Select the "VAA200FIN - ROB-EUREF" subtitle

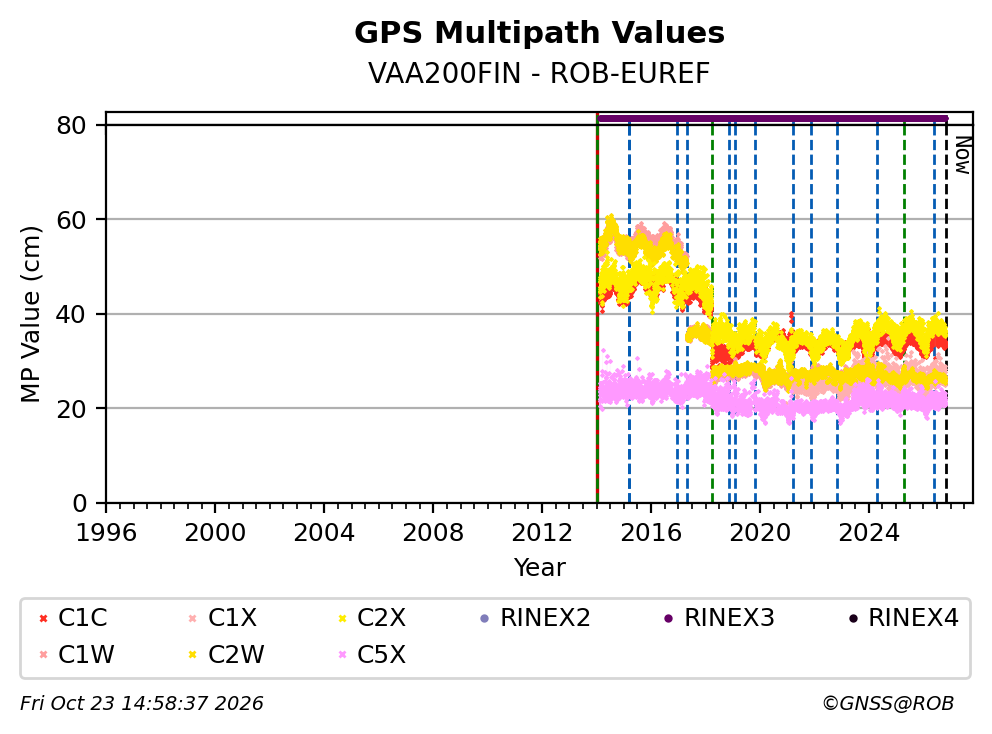[539, 74]
